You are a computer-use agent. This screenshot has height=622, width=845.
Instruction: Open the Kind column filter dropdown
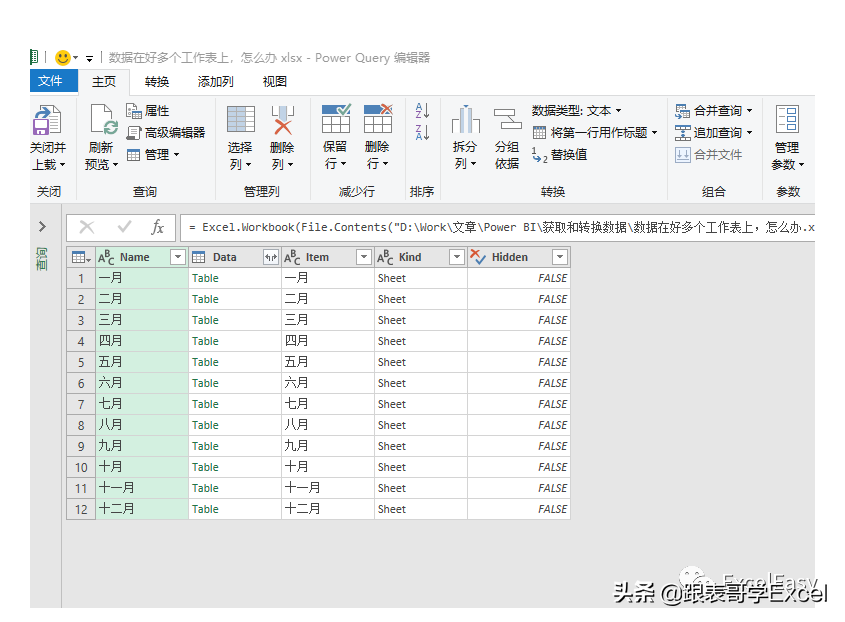pos(457,257)
